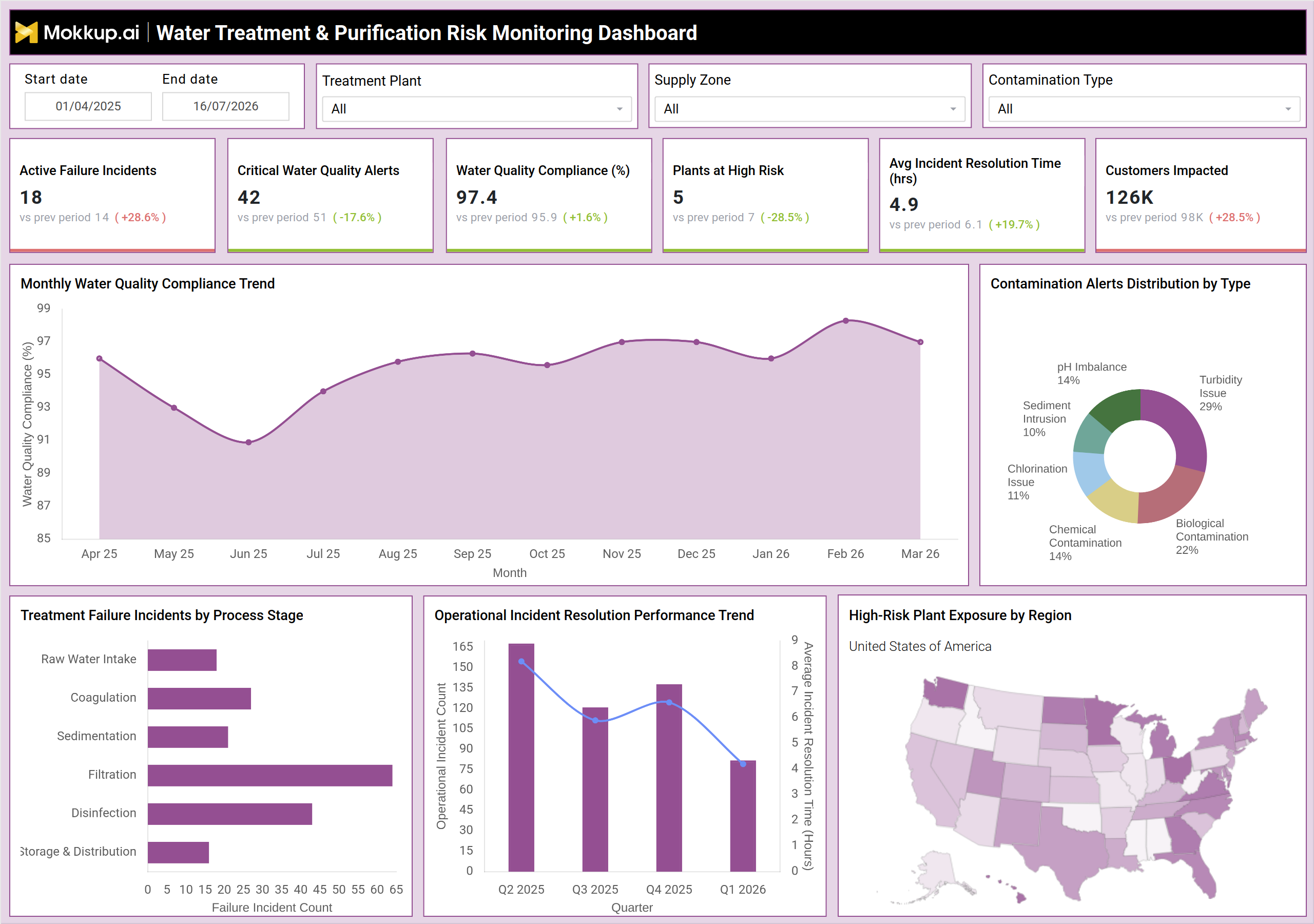Select the Chemical Contamination donut segment
This screenshot has width=1314, height=924.
[1115, 504]
